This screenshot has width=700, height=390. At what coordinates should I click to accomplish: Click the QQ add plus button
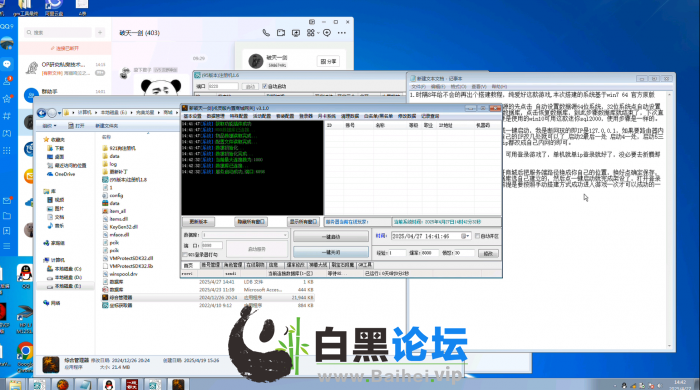pyautogui.click(x=100, y=33)
